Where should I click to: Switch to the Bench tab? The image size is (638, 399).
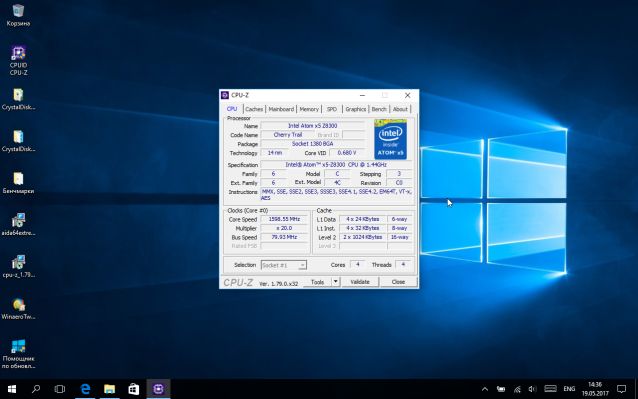pos(379,109)
